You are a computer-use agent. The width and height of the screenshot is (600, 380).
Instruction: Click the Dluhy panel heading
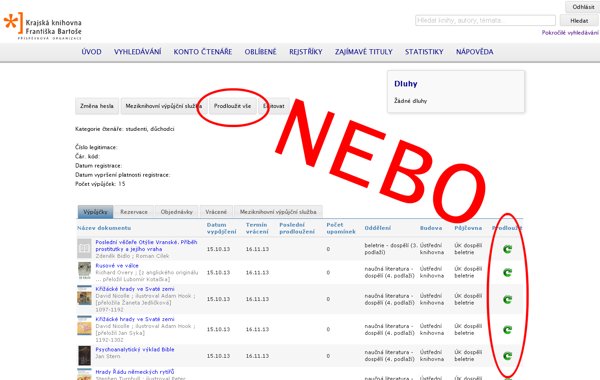(406, 84)
